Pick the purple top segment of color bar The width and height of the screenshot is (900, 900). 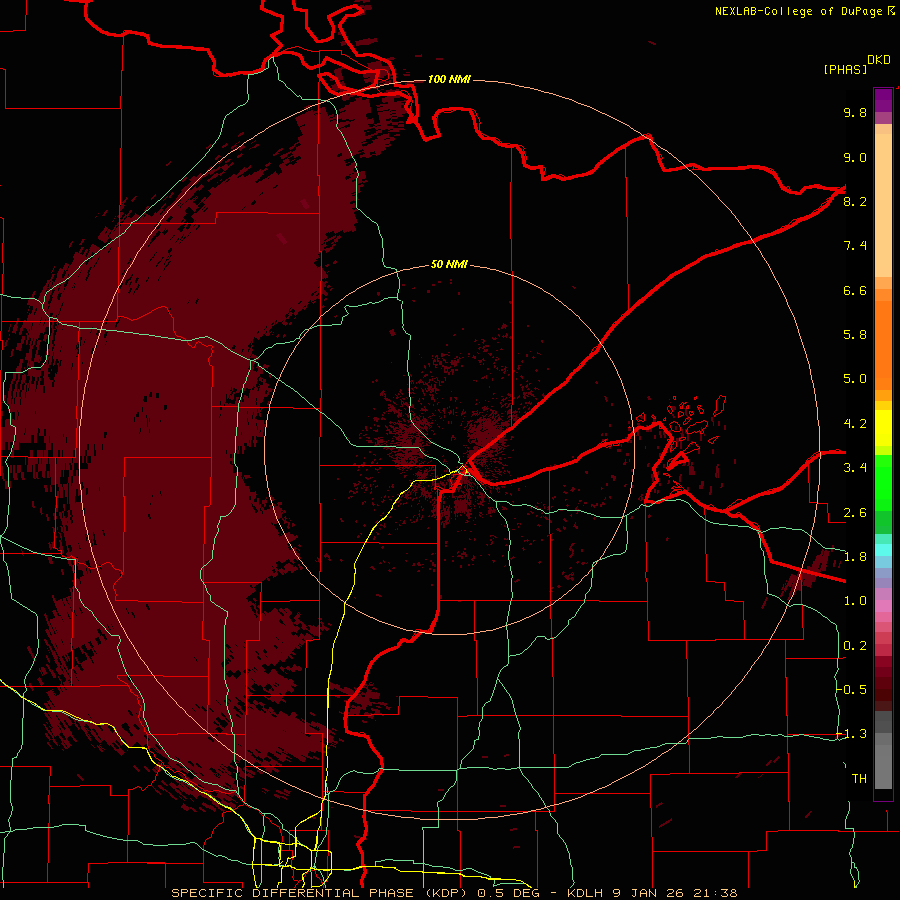[883, 100]
